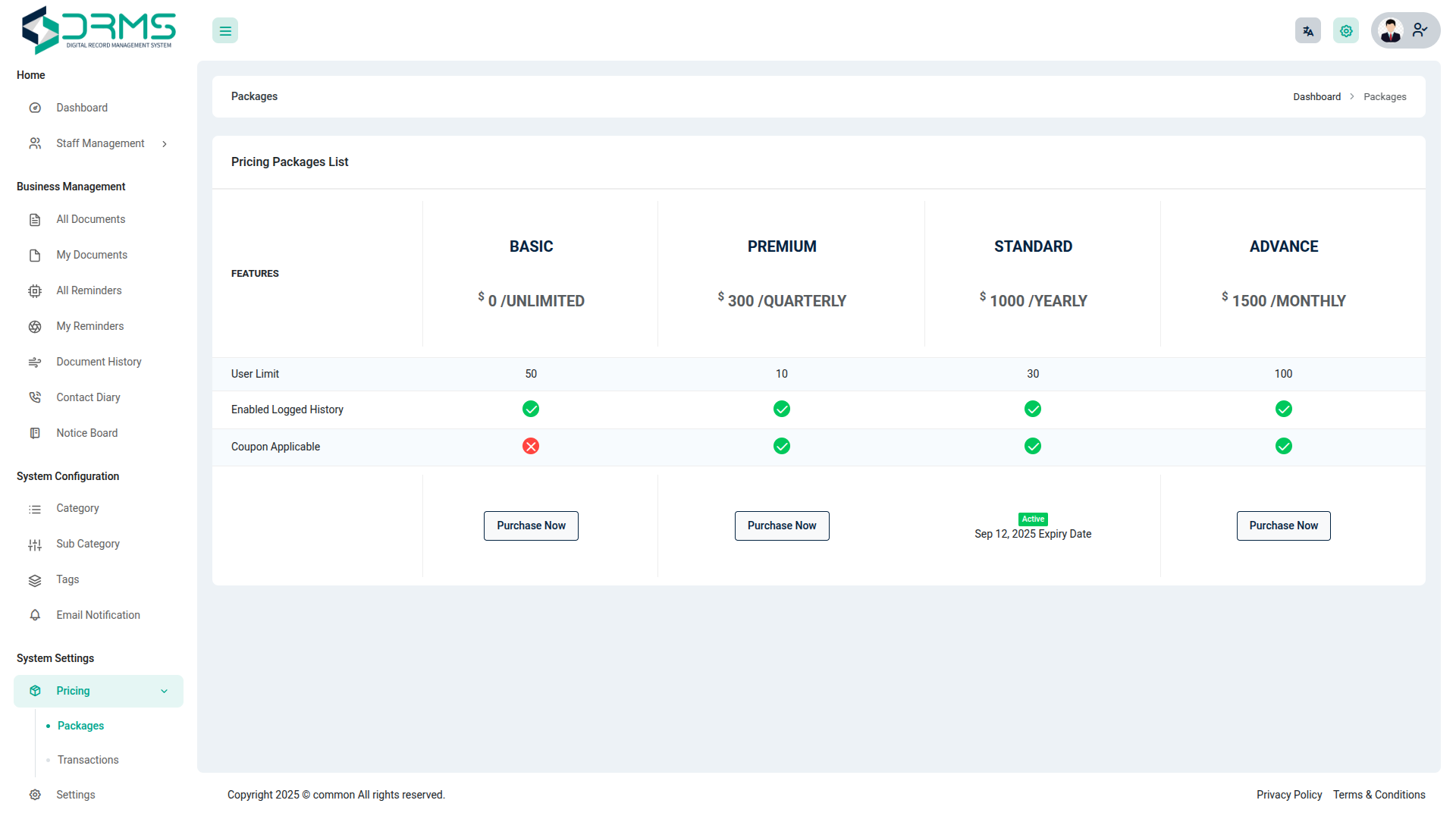Click the Contact Diary phone icon
Viewport: 1456px width, 819px height.
click(x=35, y=397)
